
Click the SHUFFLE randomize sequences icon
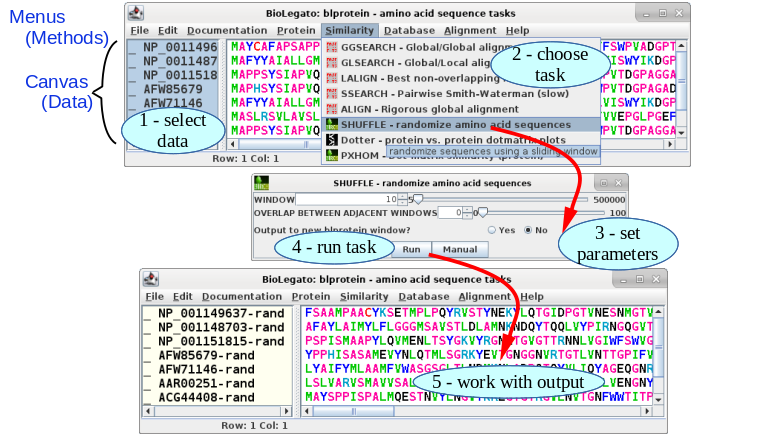(x=333, y=124)
